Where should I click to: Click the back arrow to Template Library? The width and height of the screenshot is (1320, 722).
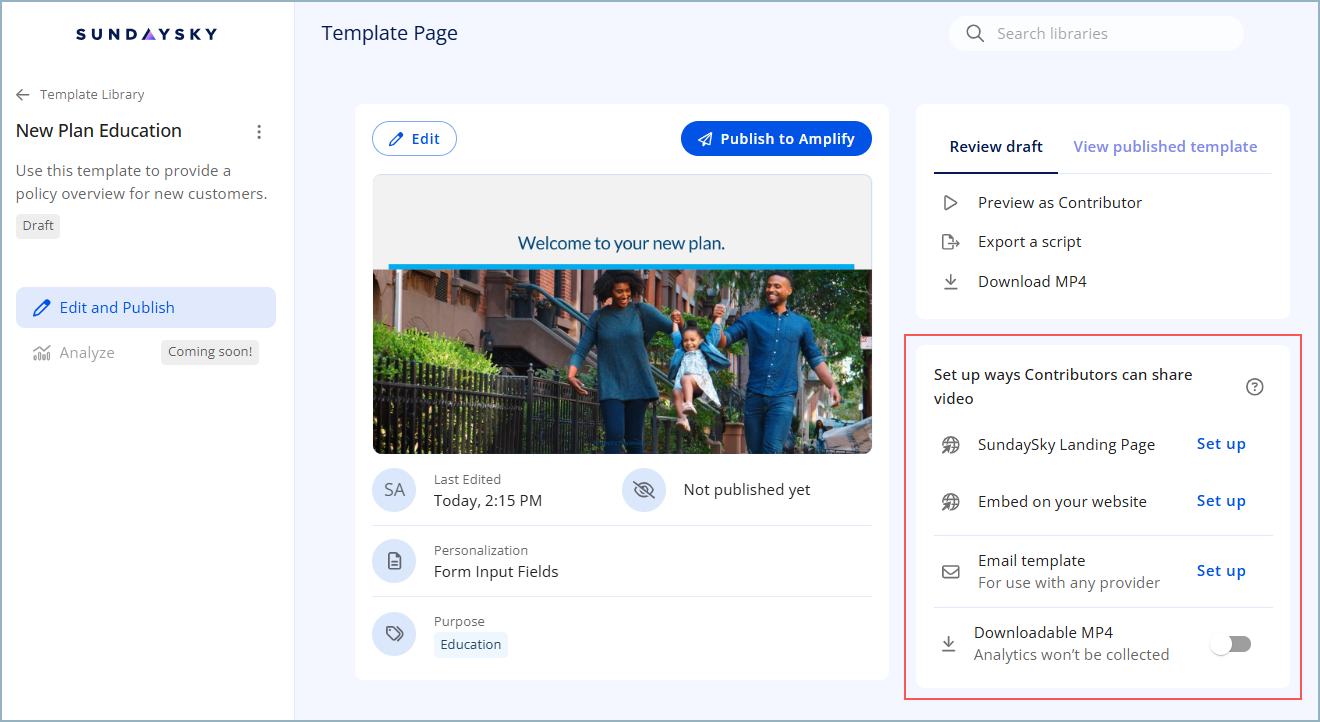pos(21,94)
